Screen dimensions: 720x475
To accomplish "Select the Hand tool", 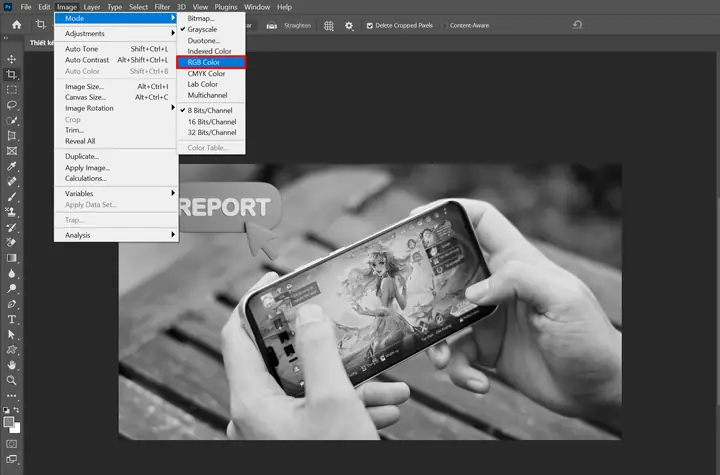I will 11,365.
